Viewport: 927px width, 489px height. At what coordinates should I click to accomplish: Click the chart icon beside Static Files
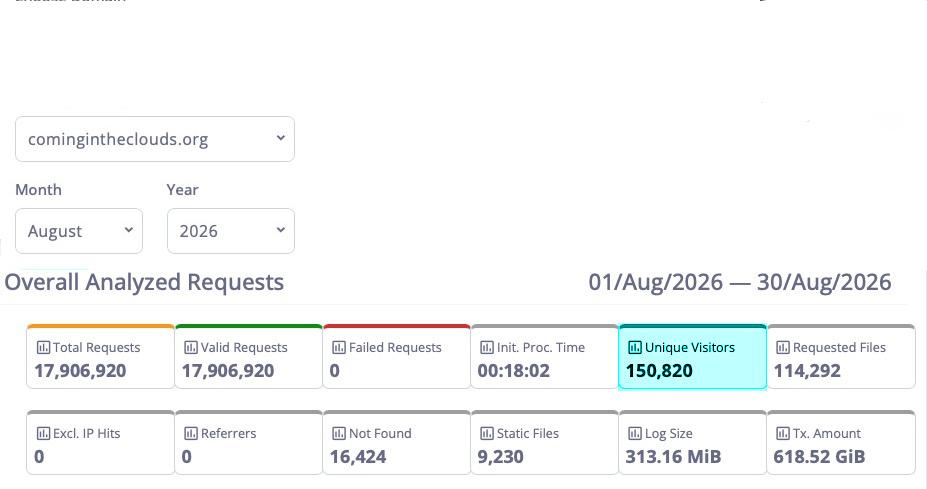[x=487, y=433]
